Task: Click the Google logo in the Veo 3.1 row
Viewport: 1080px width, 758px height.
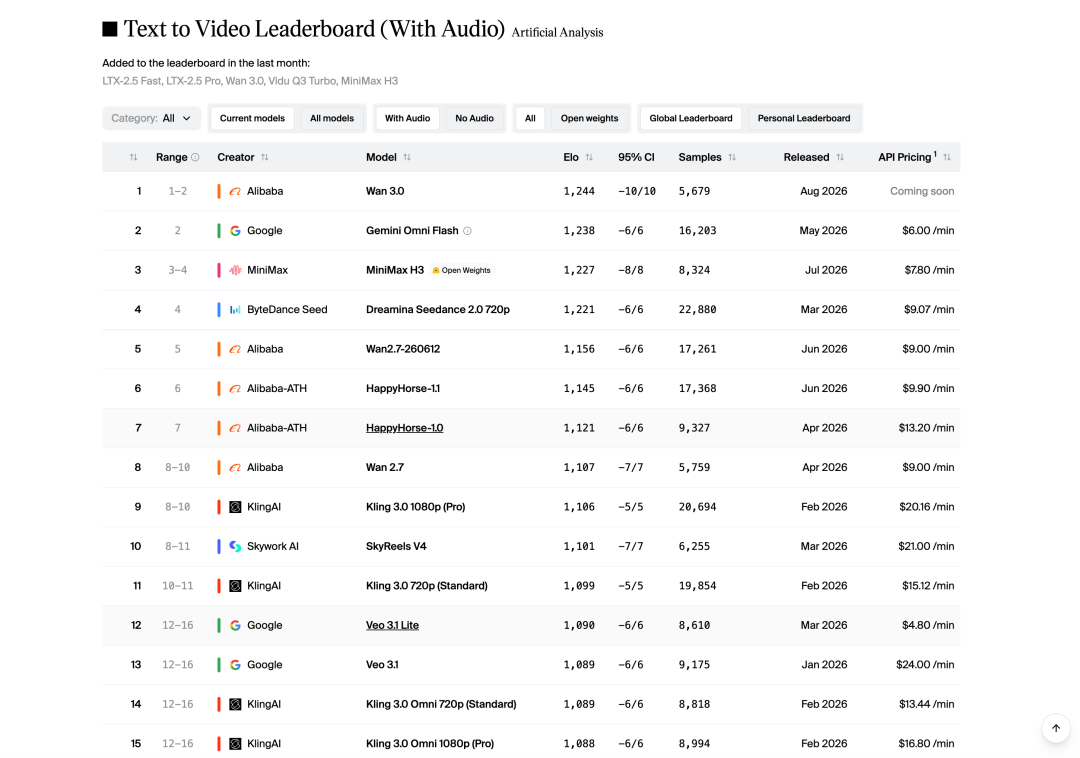Action: 235,665
